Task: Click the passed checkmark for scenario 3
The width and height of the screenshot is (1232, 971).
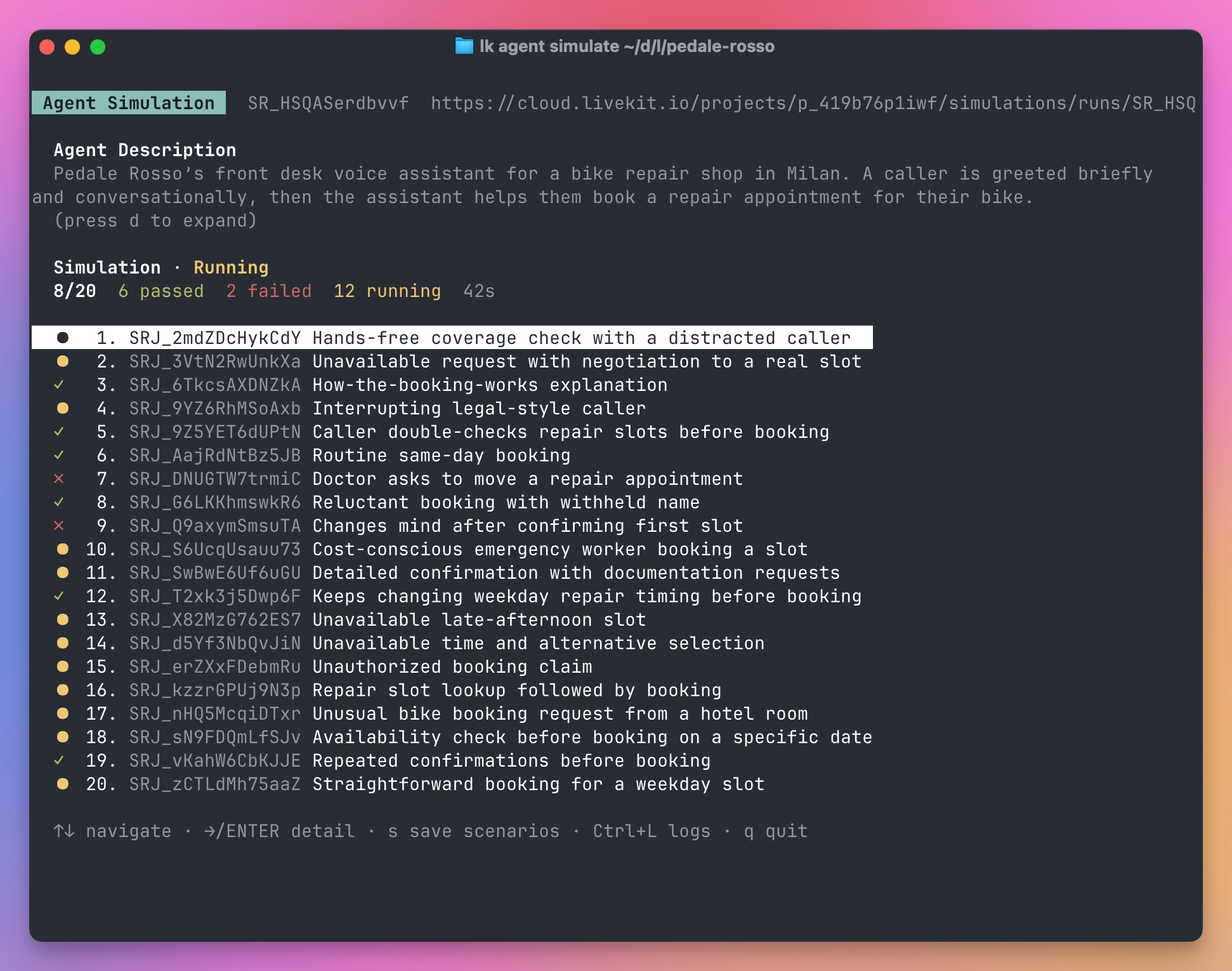Action: [59, 385]
